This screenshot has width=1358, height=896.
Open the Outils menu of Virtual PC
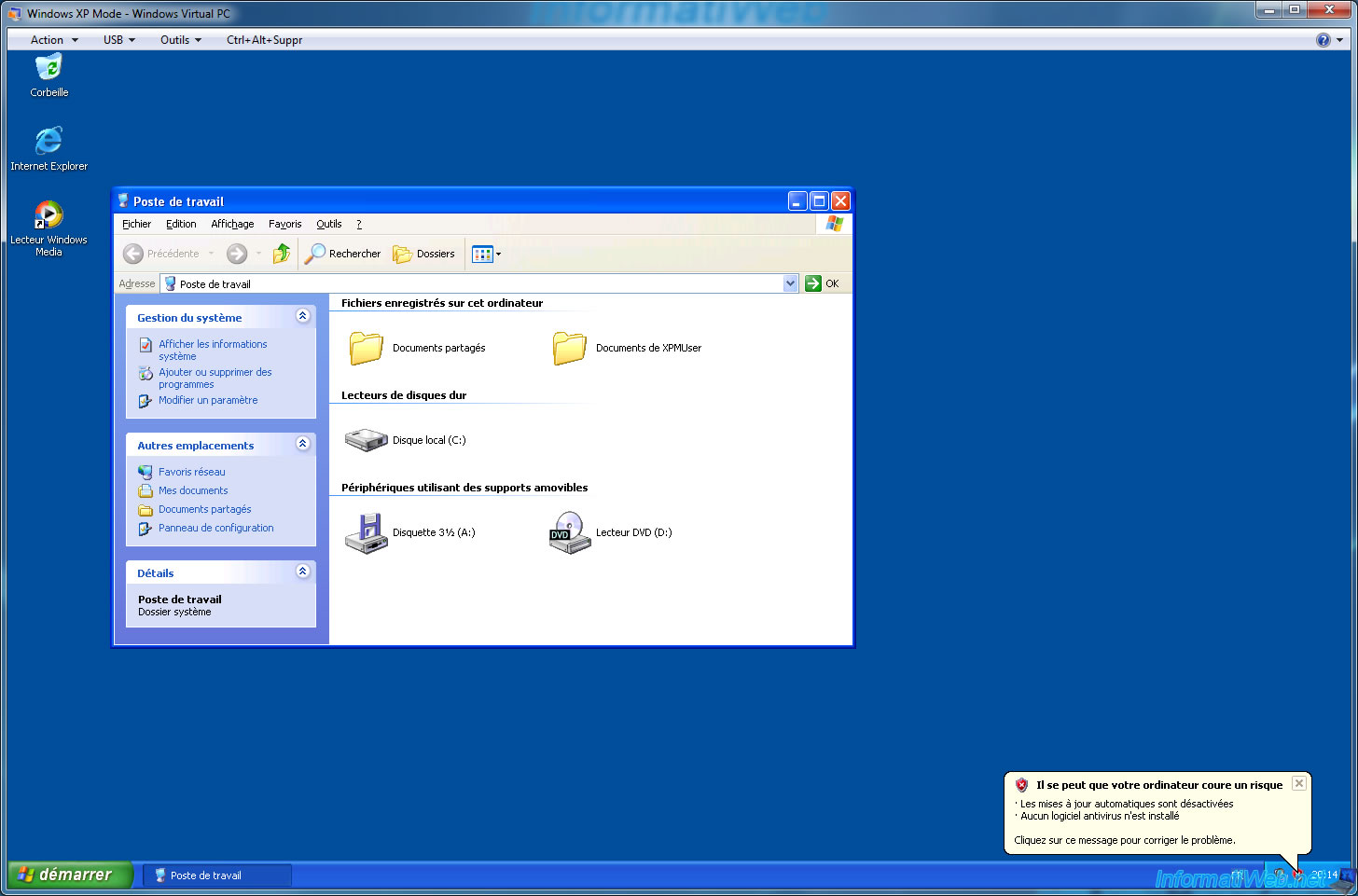click(x=181, y=40)
